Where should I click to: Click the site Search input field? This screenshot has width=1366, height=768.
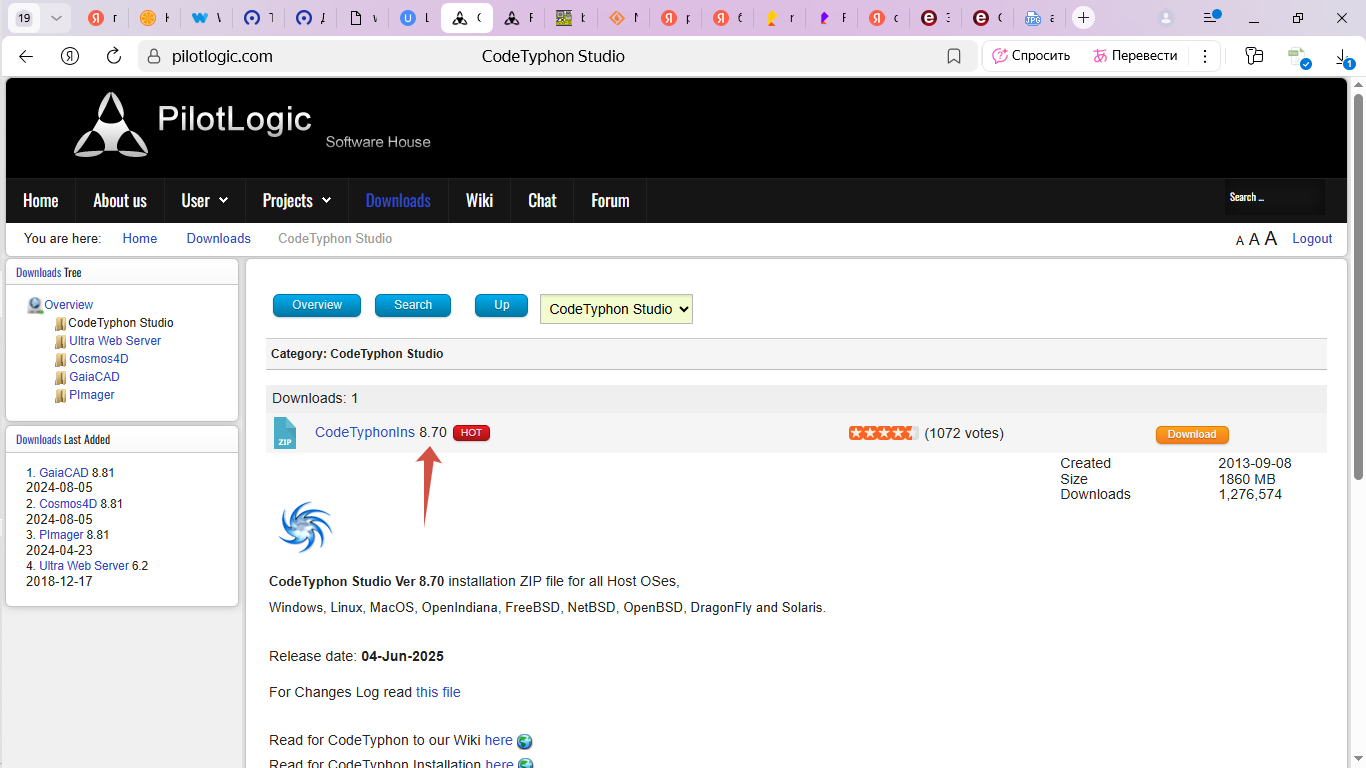coord(1274,197)
